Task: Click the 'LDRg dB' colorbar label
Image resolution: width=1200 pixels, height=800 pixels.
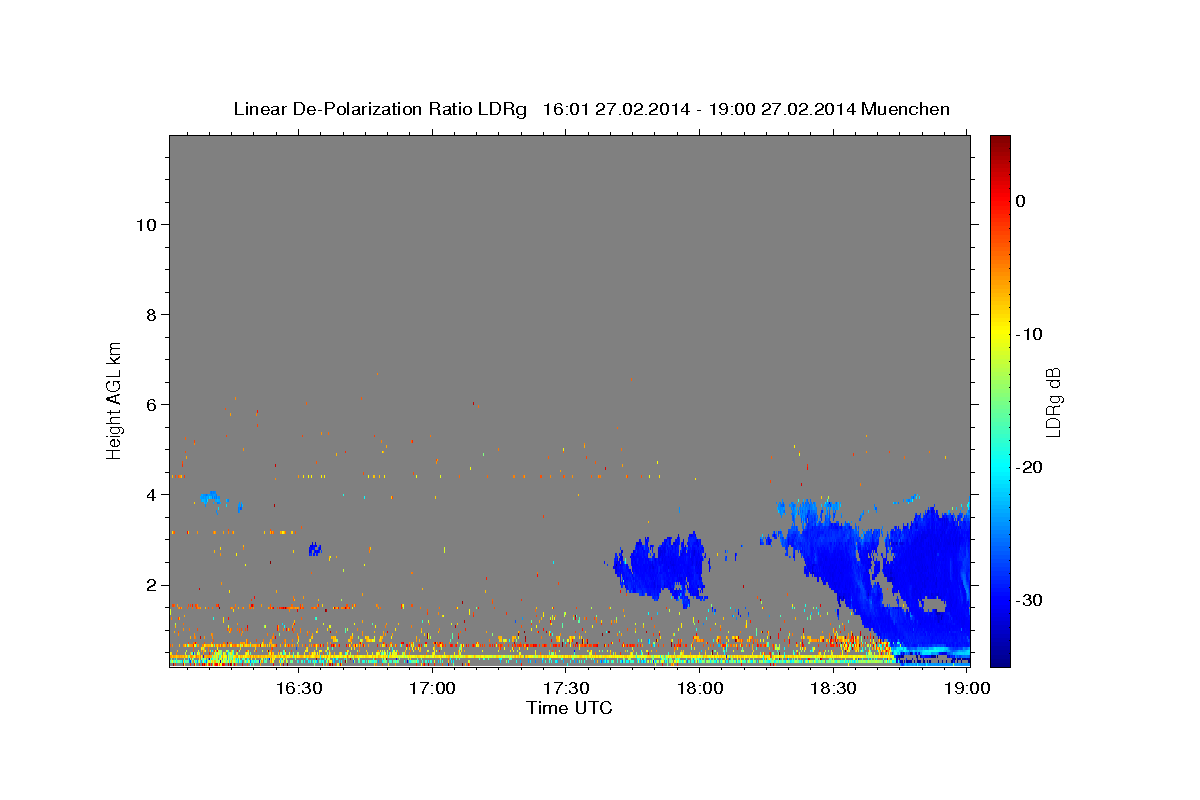Action: 1053,402
